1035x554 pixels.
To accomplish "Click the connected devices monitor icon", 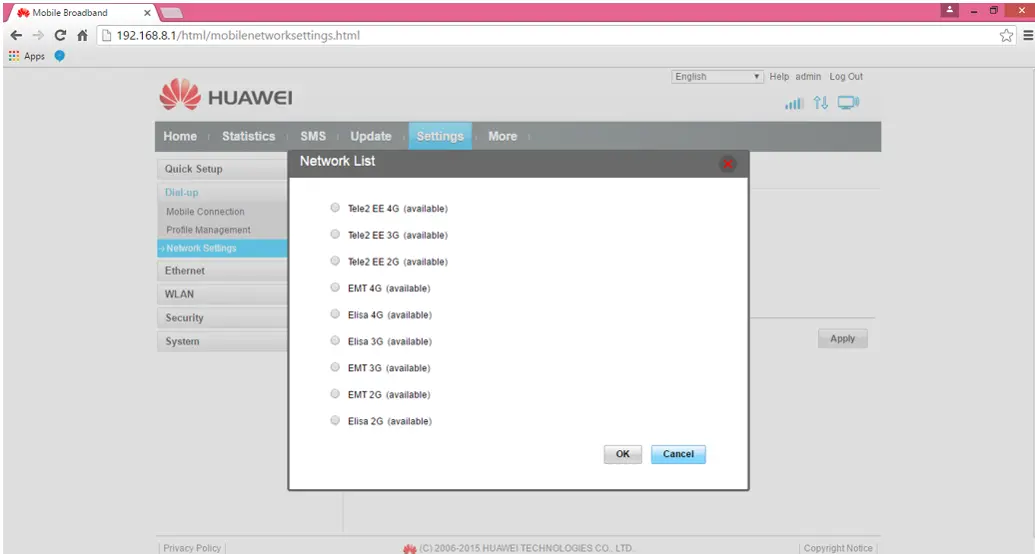I will [848, 102].
